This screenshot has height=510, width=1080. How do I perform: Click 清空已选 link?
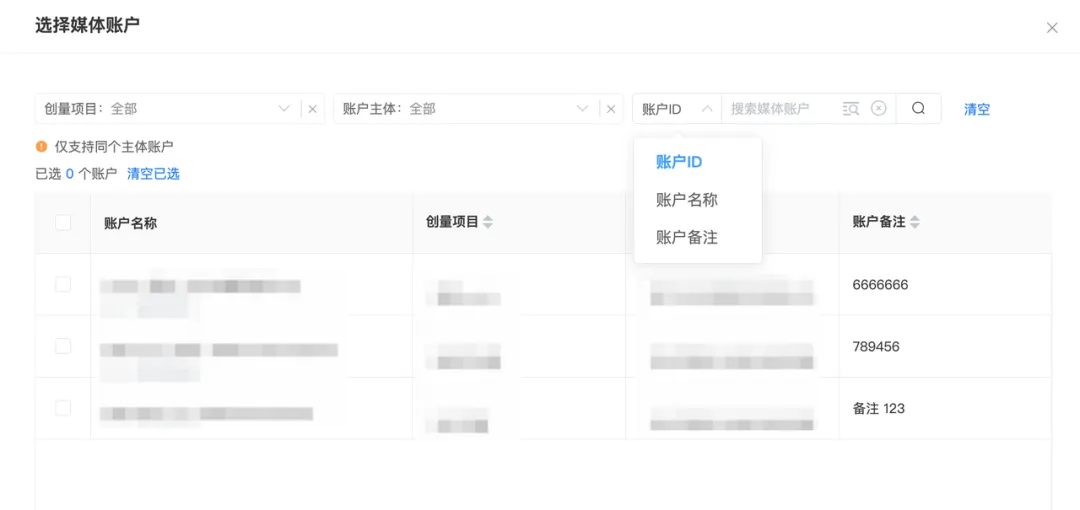click(154, 174)
